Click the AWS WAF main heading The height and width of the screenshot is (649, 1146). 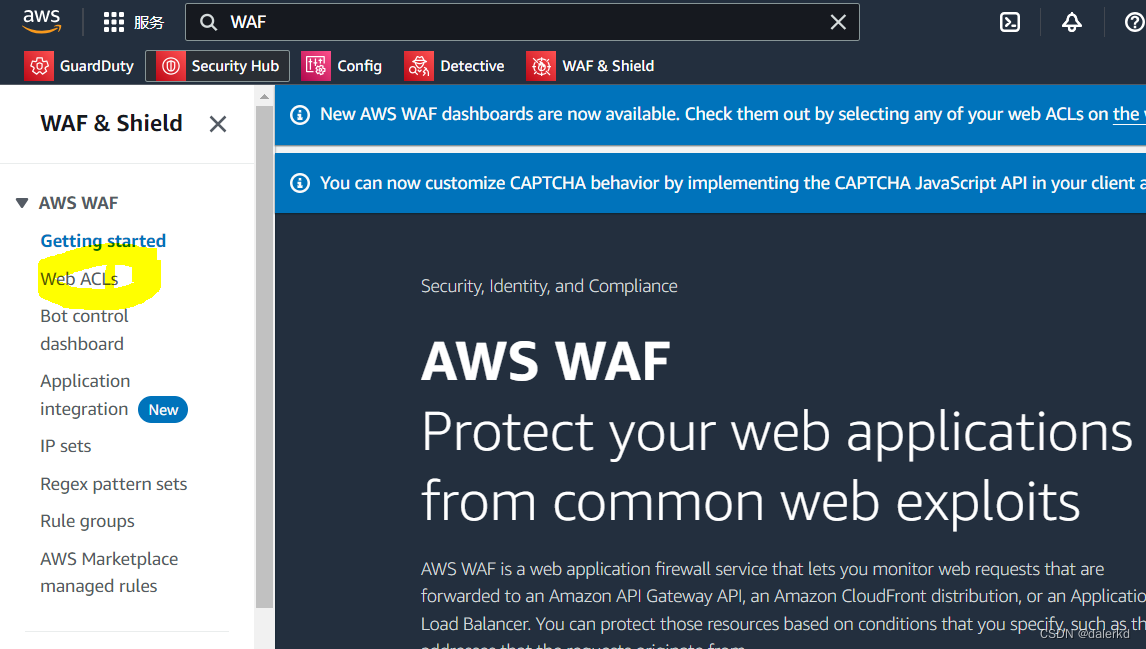click(545, 361)
